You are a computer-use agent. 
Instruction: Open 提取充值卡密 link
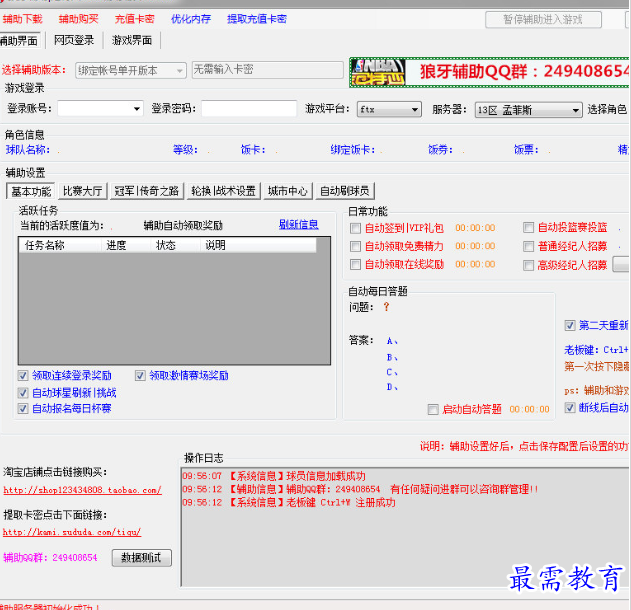point(257,19)
